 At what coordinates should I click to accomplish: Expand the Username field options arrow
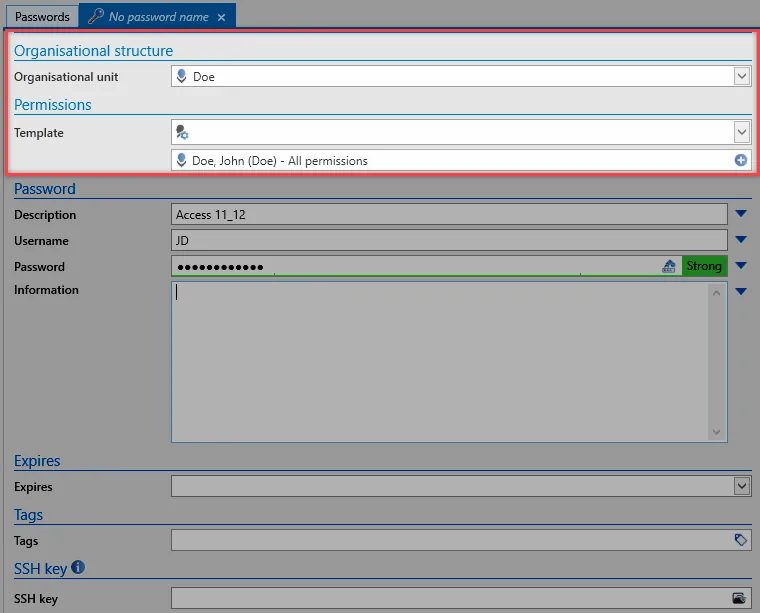coord(741,239)
